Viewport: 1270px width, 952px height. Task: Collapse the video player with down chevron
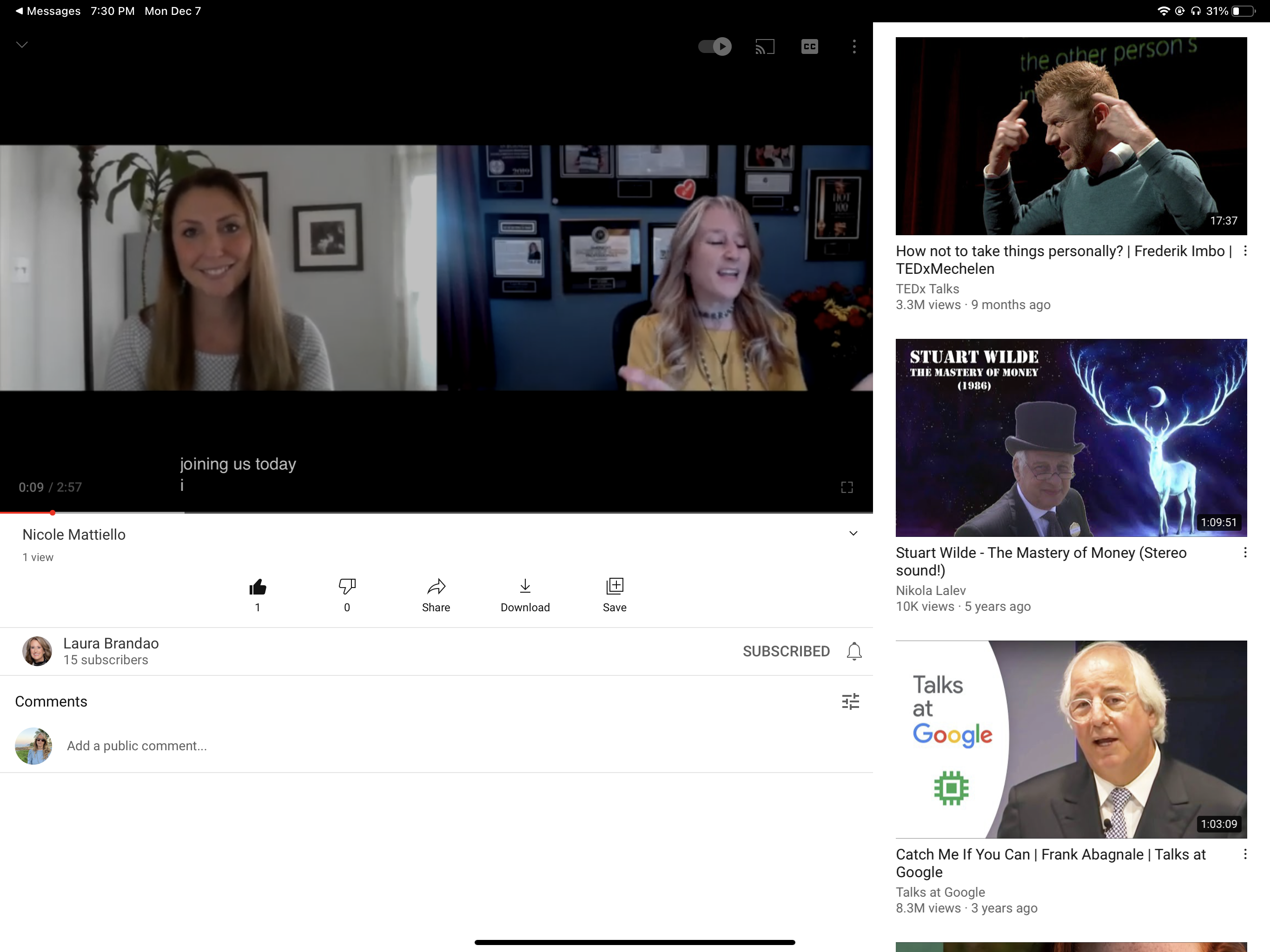(x=22, y=45)
